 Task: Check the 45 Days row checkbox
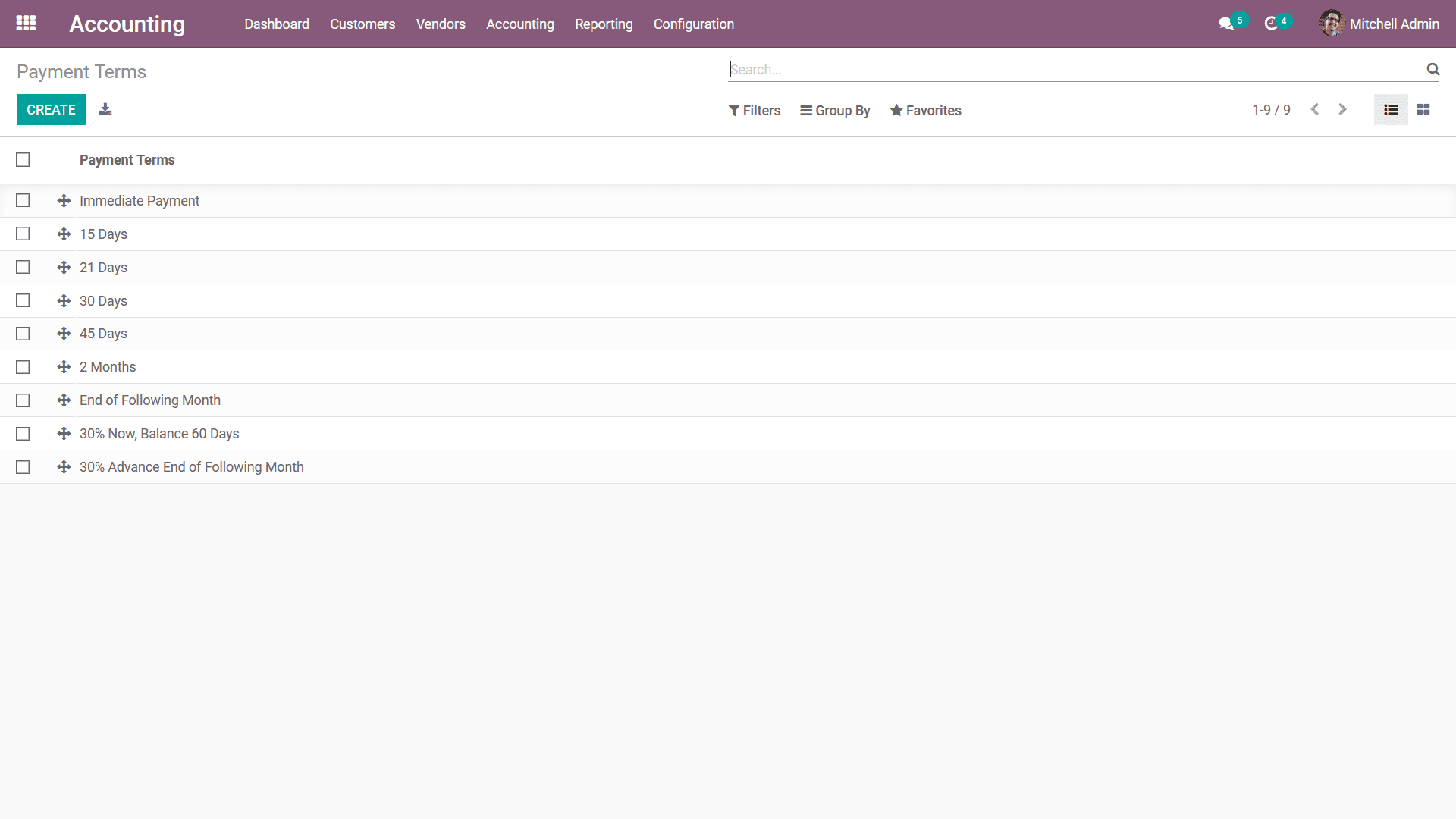tap(23, 334)
